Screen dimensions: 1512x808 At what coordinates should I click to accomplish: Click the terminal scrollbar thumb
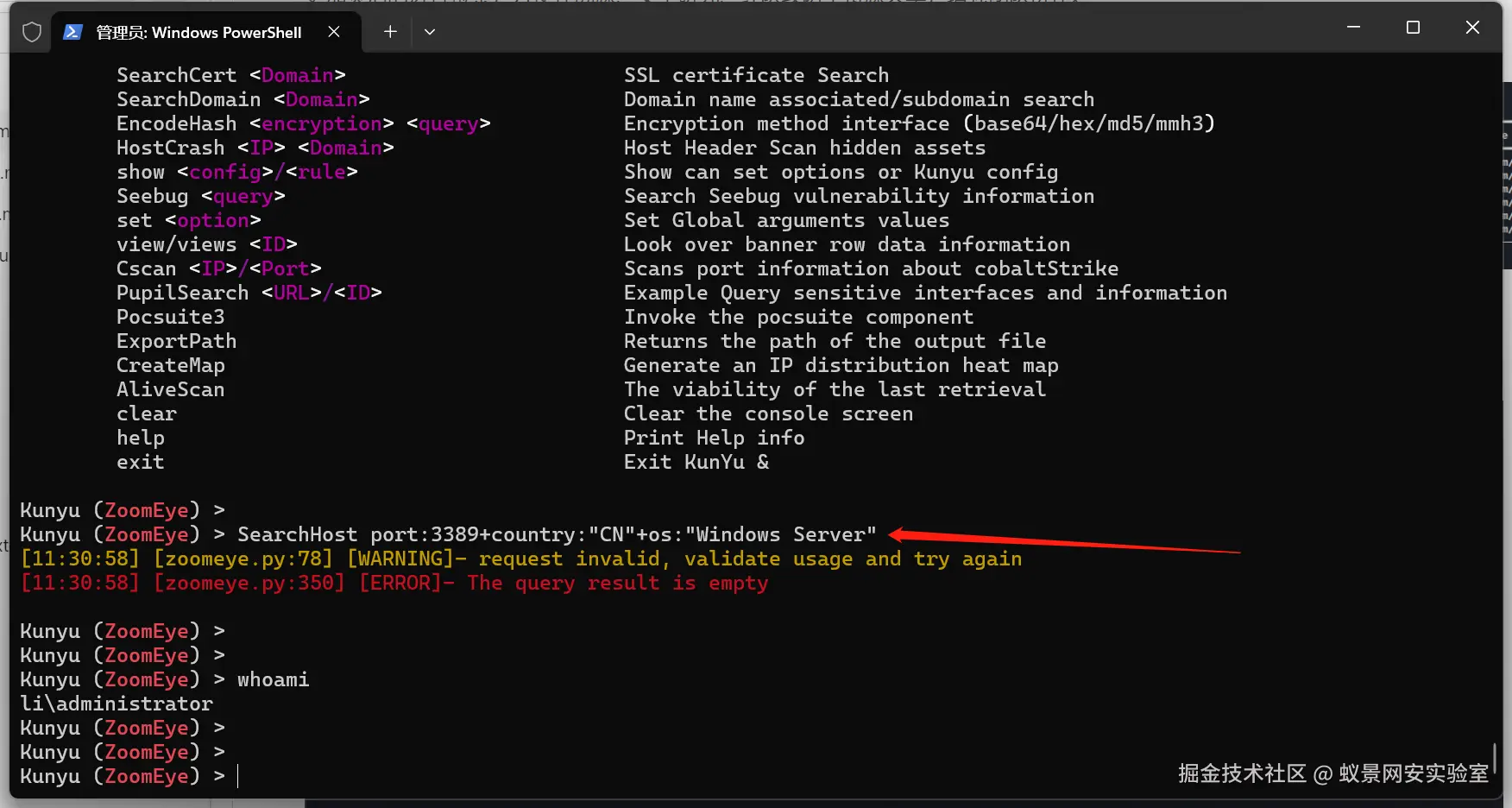coord(1493,758)
